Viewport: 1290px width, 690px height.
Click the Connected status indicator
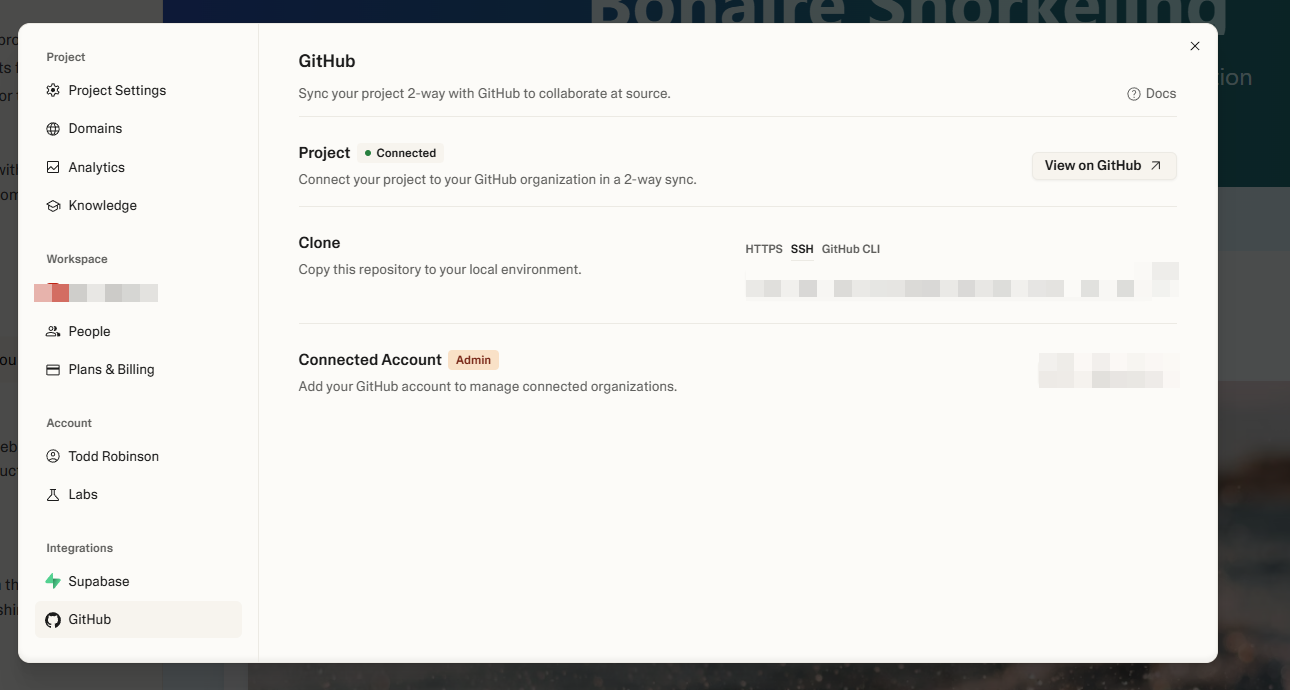[x=399, y=153]
